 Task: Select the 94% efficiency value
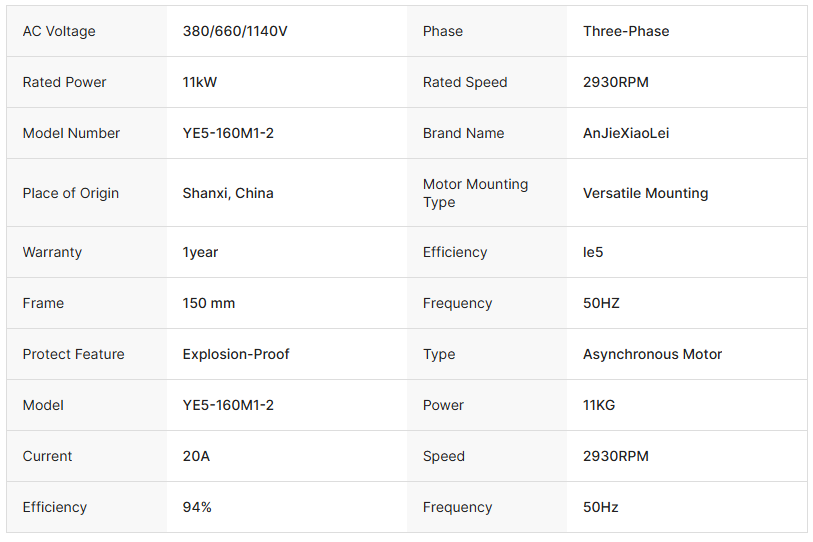[197, 507]
